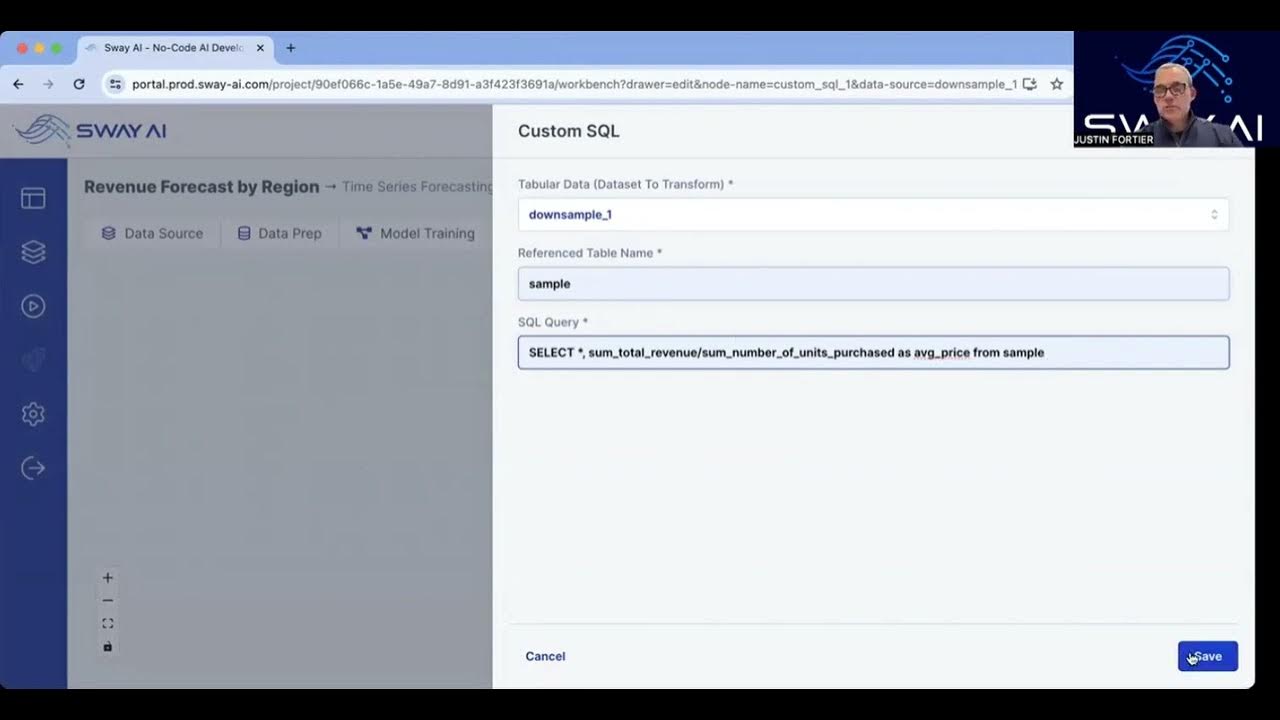Viewport: 1280px width, 720px height.
Task: Edit the SQL Query input
Action: 873,352
